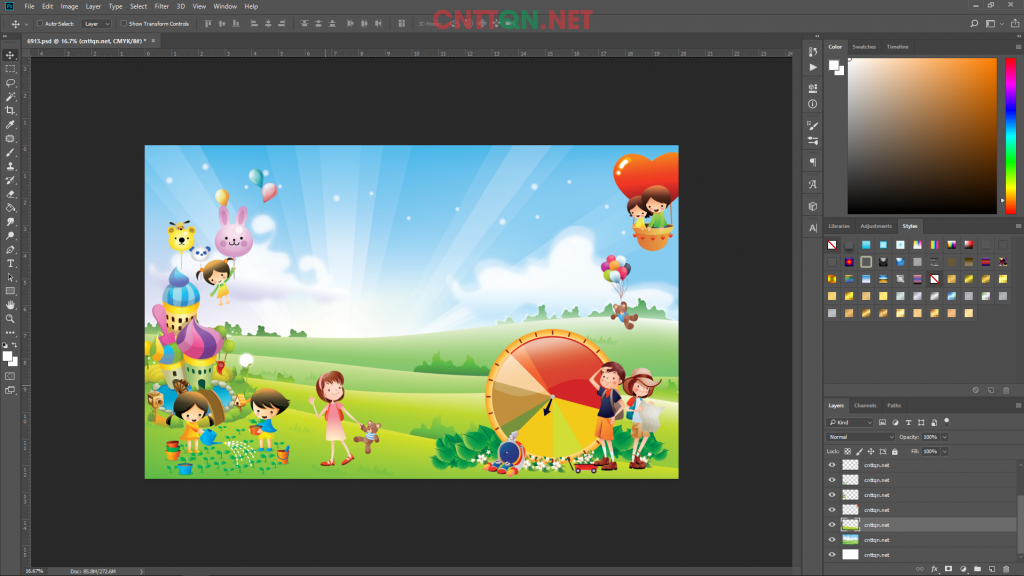The image size is (1024, 576).
Task: Open the Info panel icon
Action: point(812,104)
